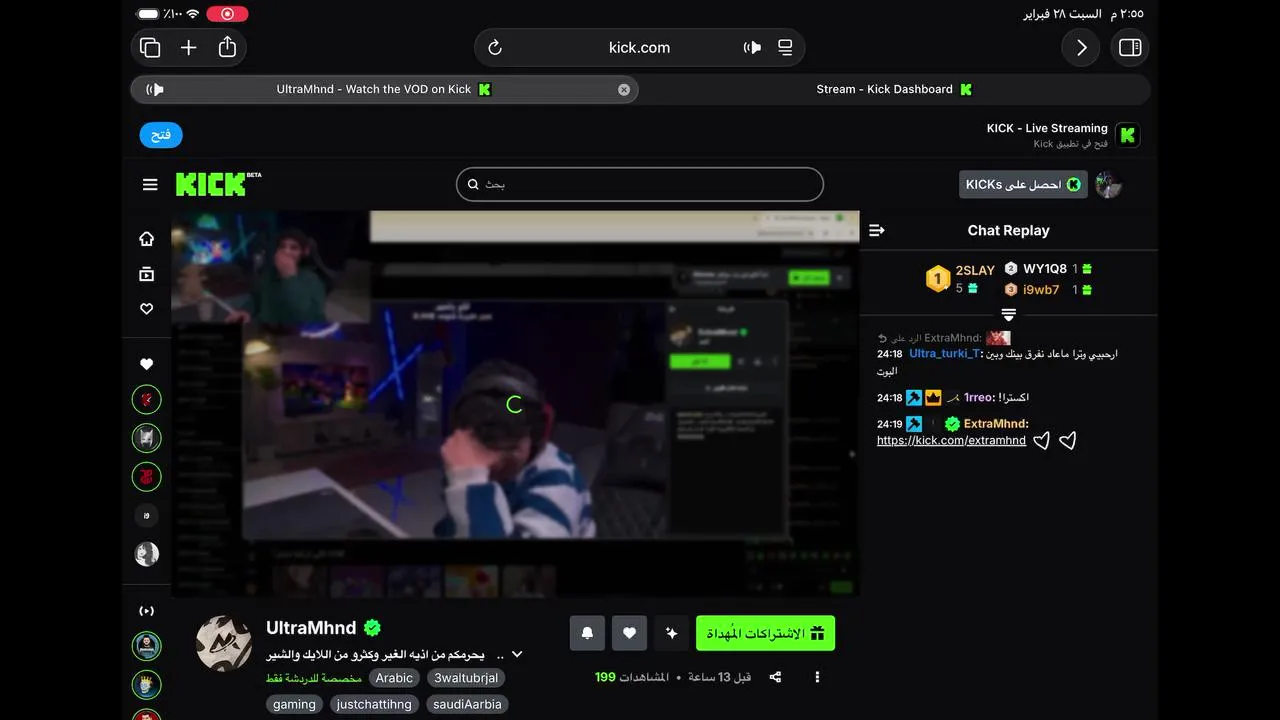Open third gifter i9wb7
The height and width of the screenshot is (720, 1280).
[x=1041, y=290]
